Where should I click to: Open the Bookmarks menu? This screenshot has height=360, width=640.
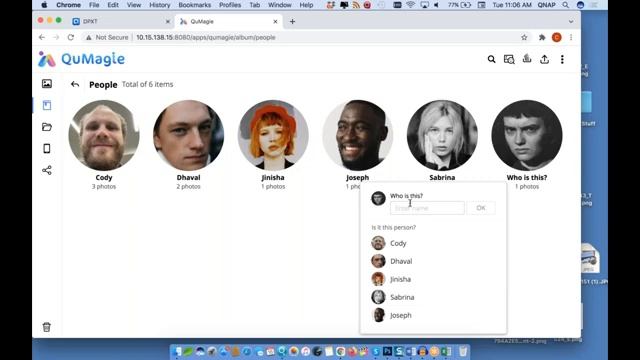195,5
